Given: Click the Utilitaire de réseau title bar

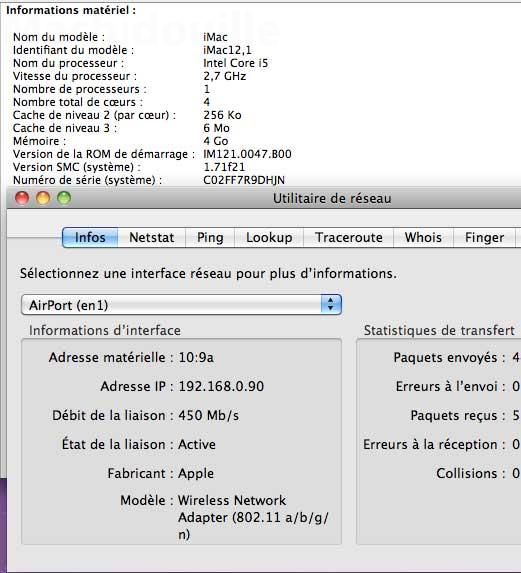Looking at the screenshot, I should [x=332, y=198].
